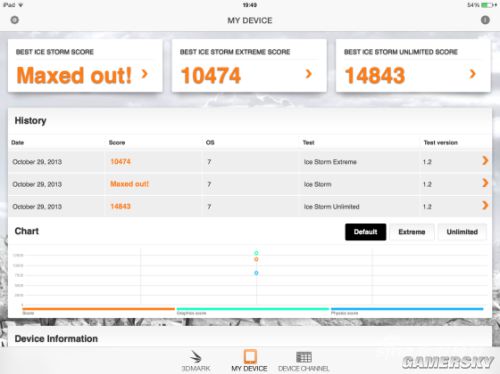The image size is (500, 374).
Task: Click the Chart section heading
Action: tap(27, 231)
